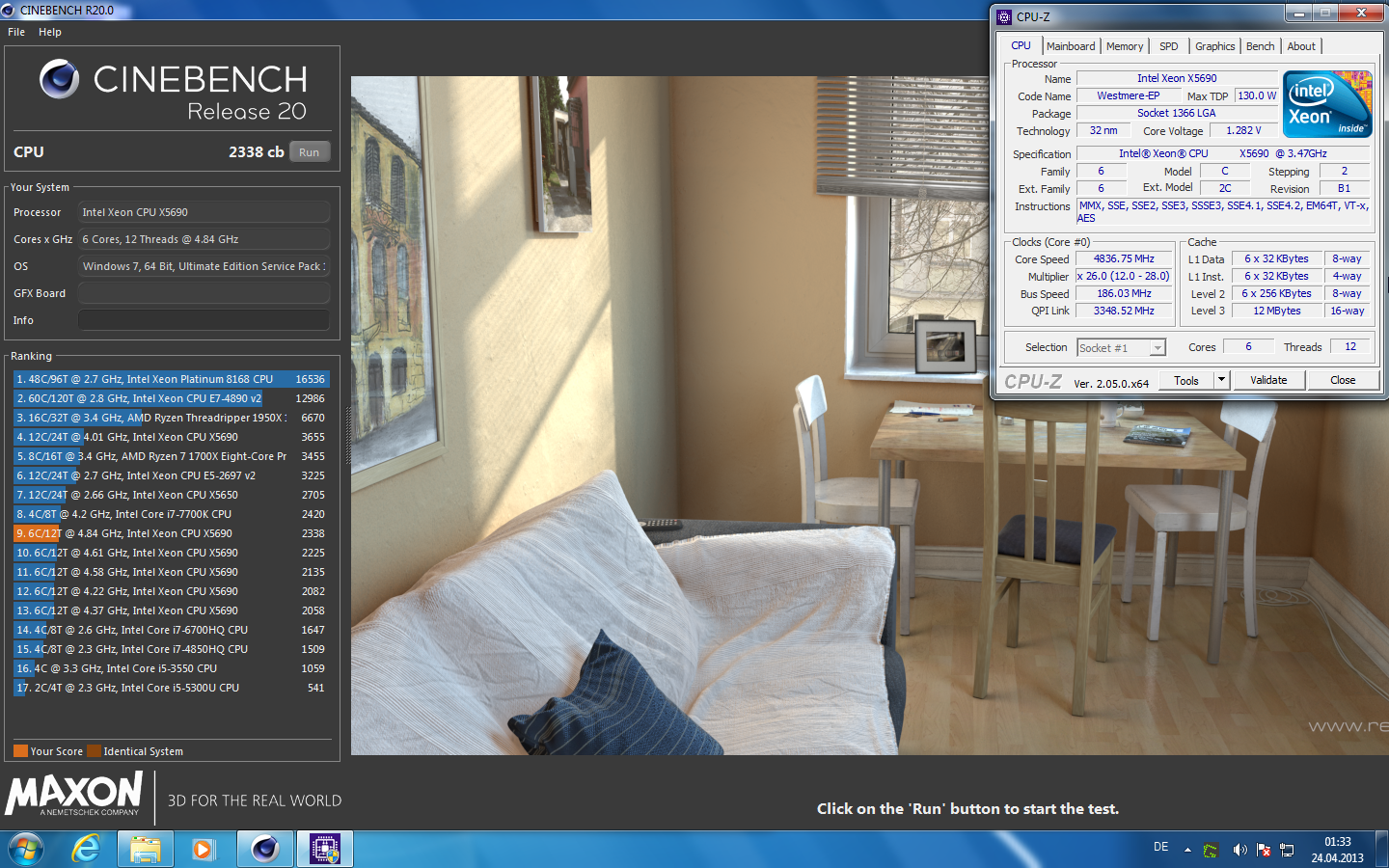Select ranking row 6C/12T @ 4.61 GHz
The image size is (1389, 868).
tap(171, 553)
